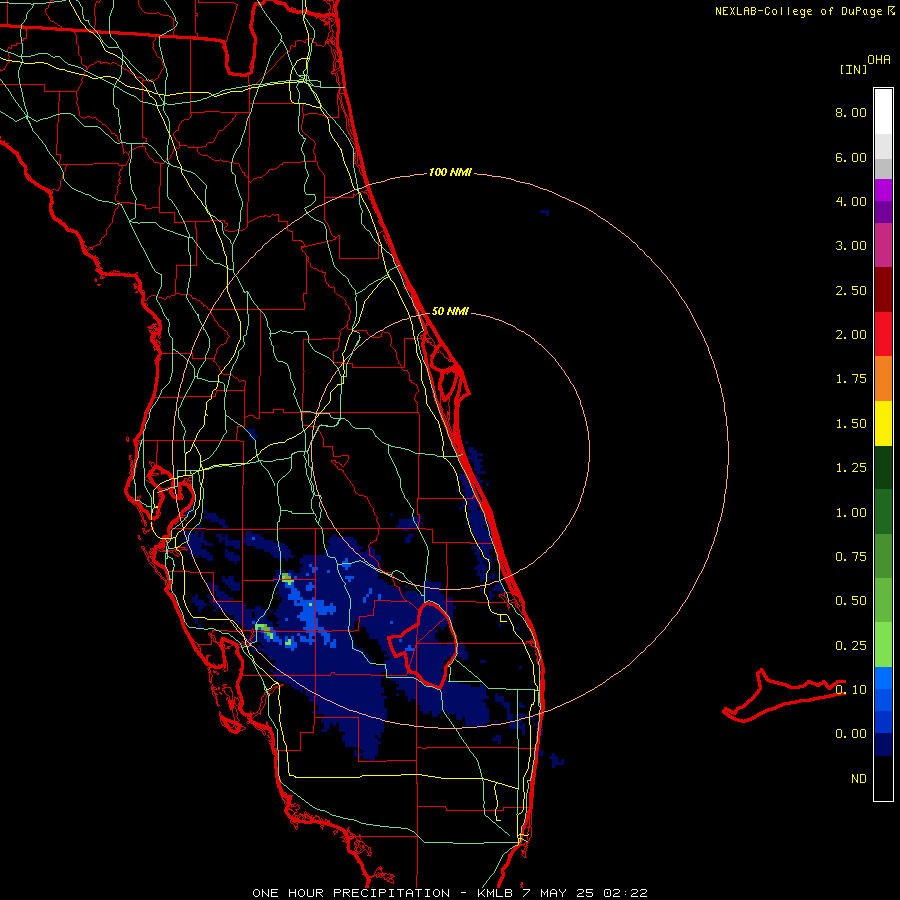Click the navy blue legend band

pos(883,744)
